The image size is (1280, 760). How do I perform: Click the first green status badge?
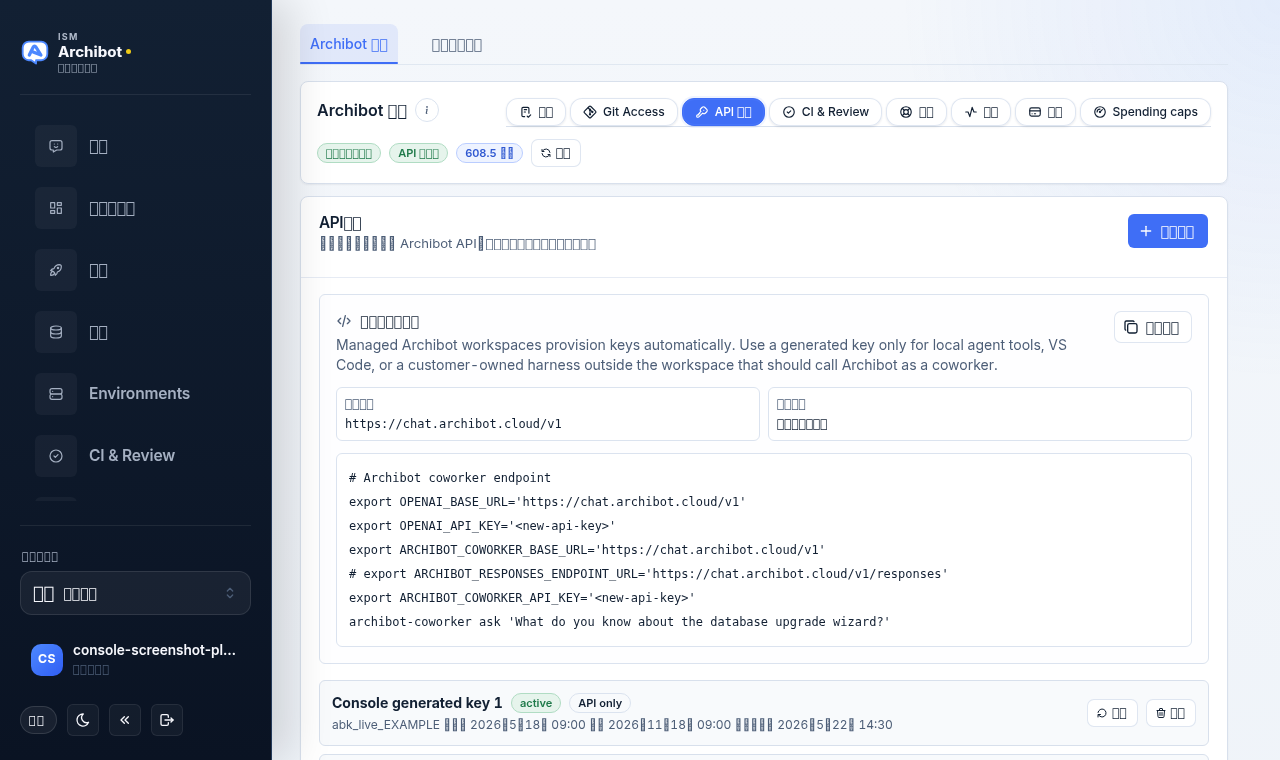[349, 153]
